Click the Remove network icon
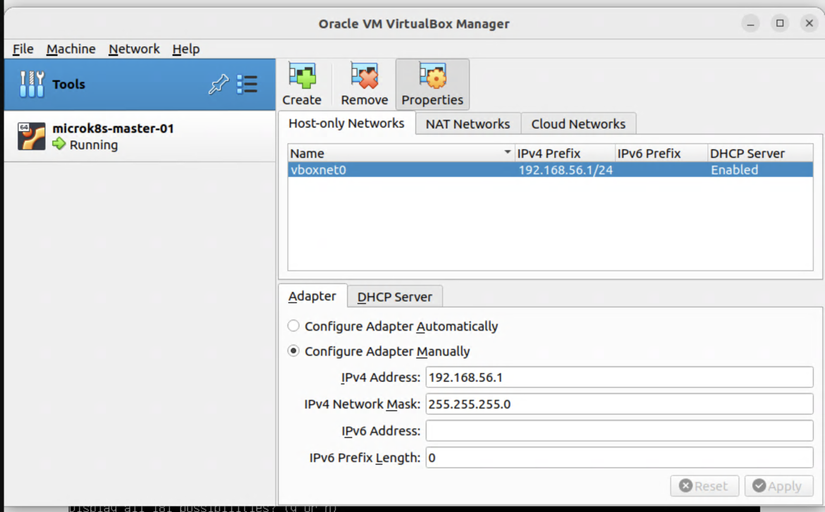 (x=365, y=76)
